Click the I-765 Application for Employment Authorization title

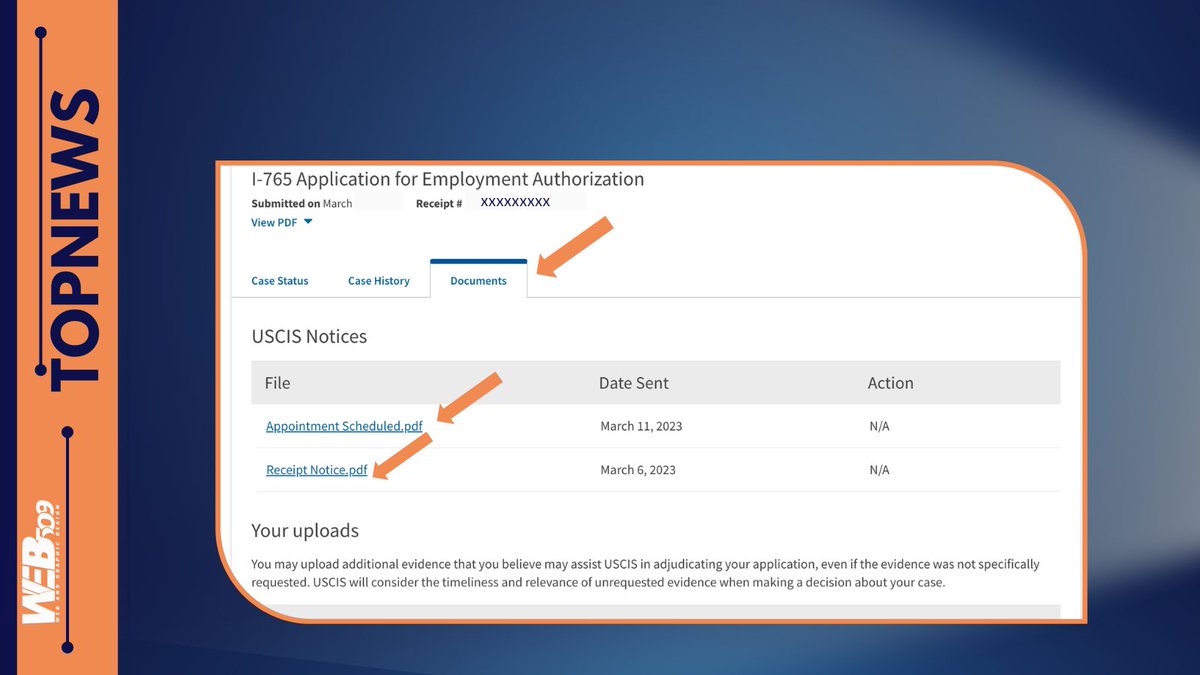[x=448, y=179]
